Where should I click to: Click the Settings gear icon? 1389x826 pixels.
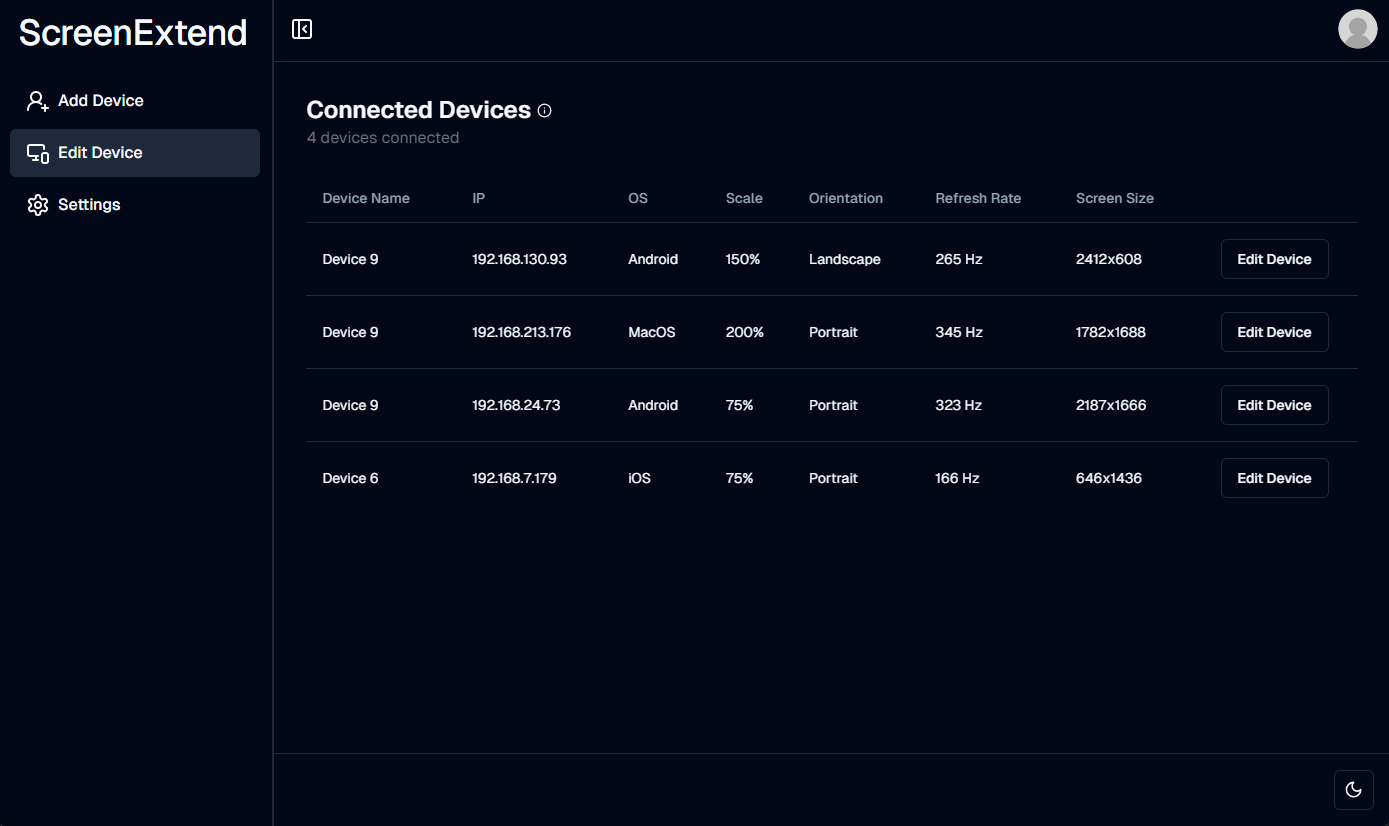pyautogui.click(x=38, y=205)
